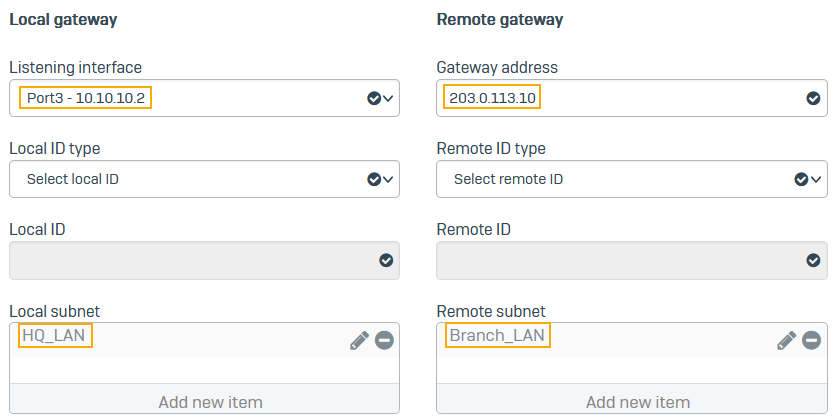Image resolution: width=836 pixels, height=418 pixels.
Task: Click checkmark icon in Local ID type field
Action: coord(374,179)
